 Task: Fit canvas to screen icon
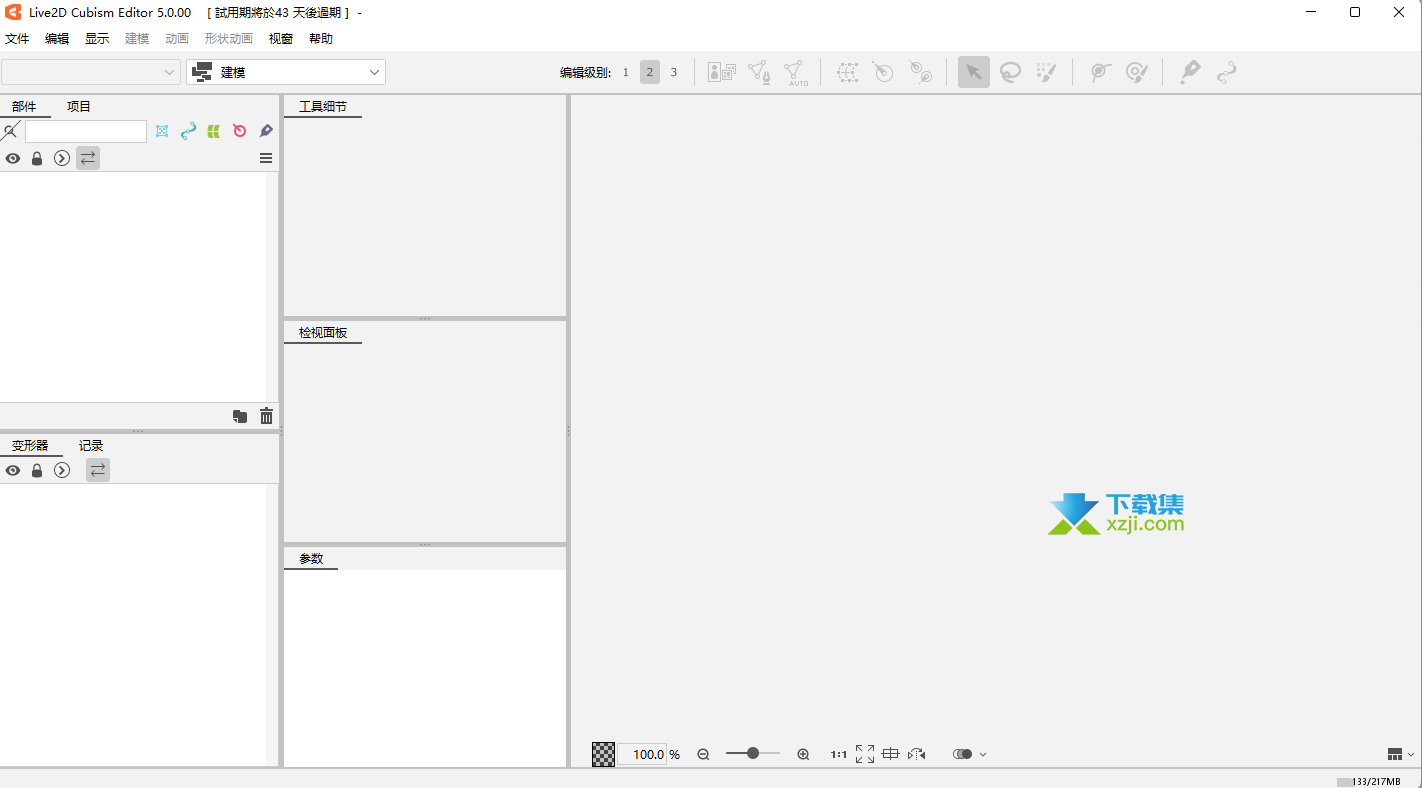tap(865, 754)
